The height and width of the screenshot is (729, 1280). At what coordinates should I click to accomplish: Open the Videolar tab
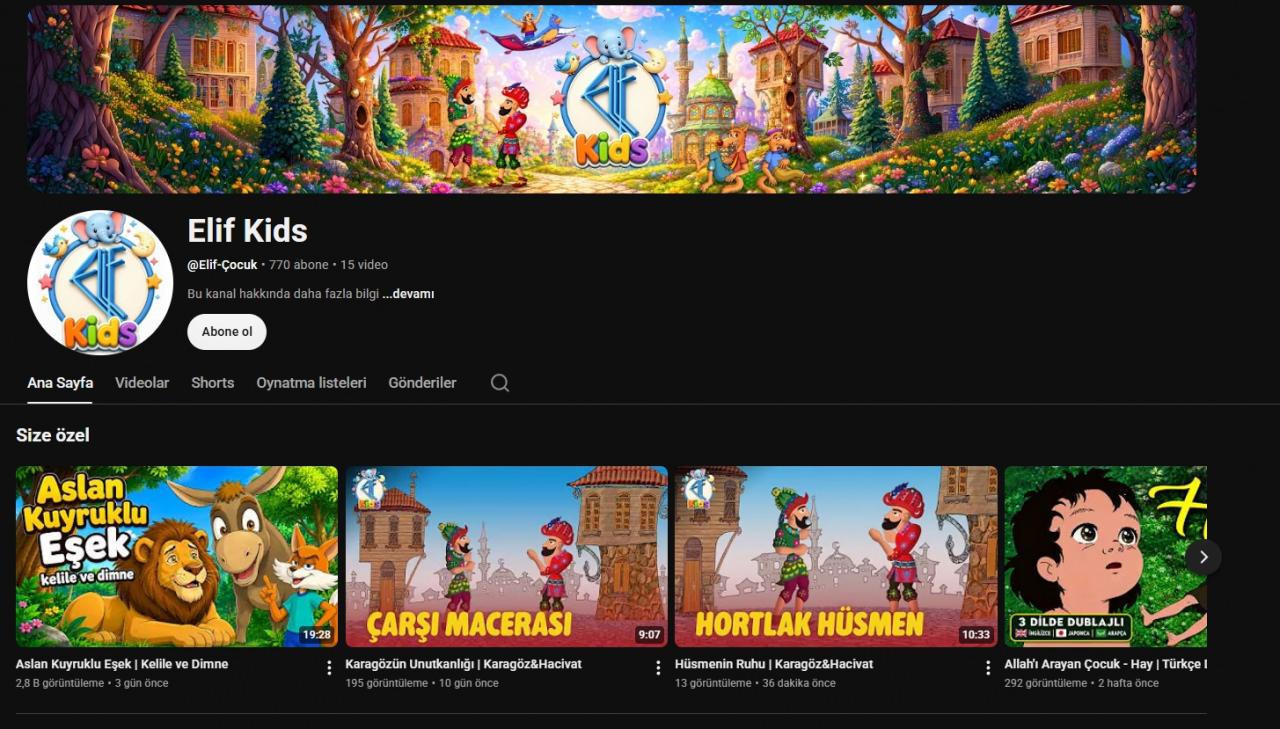click(x=142, y=383)
